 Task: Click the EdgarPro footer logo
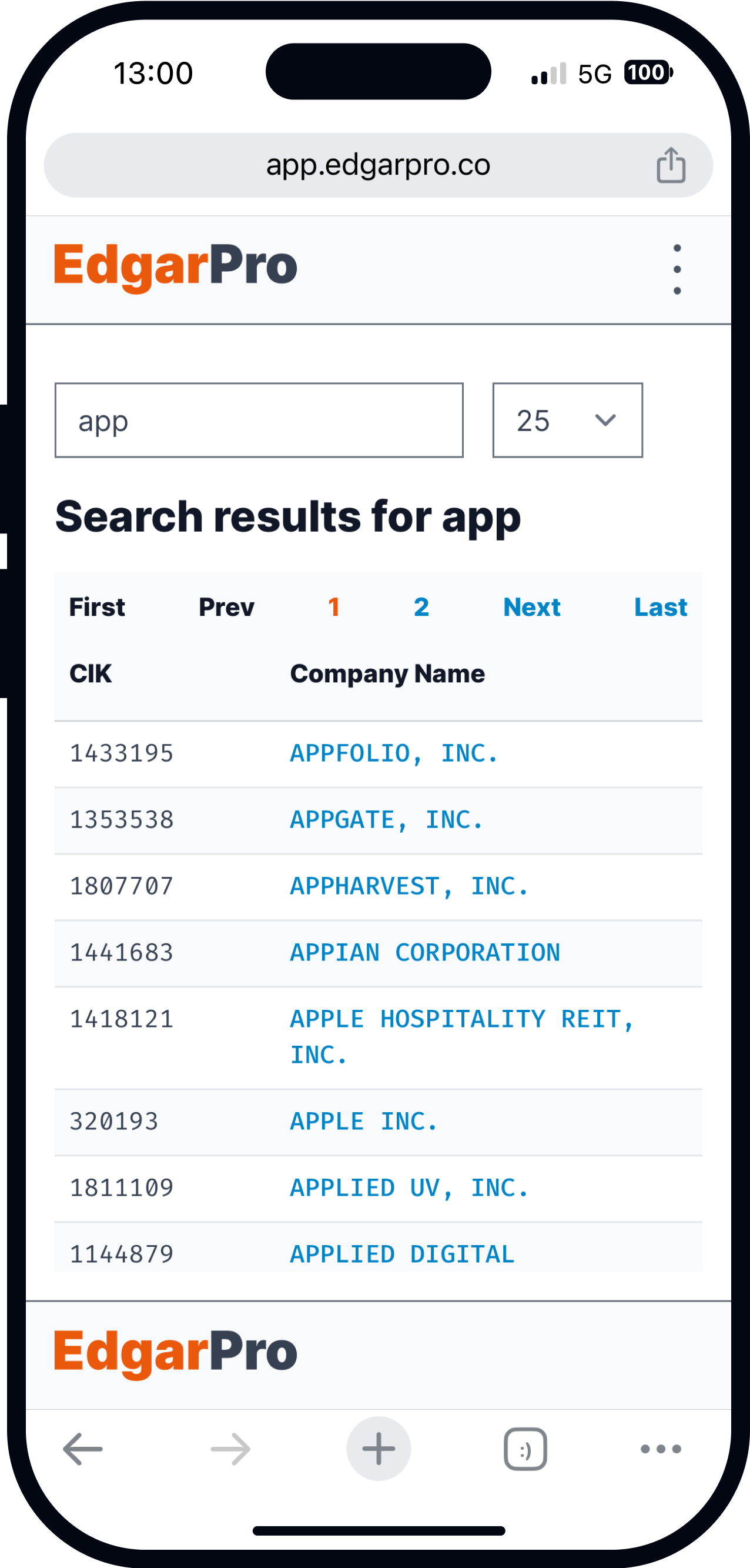(x=176, y=1353)
